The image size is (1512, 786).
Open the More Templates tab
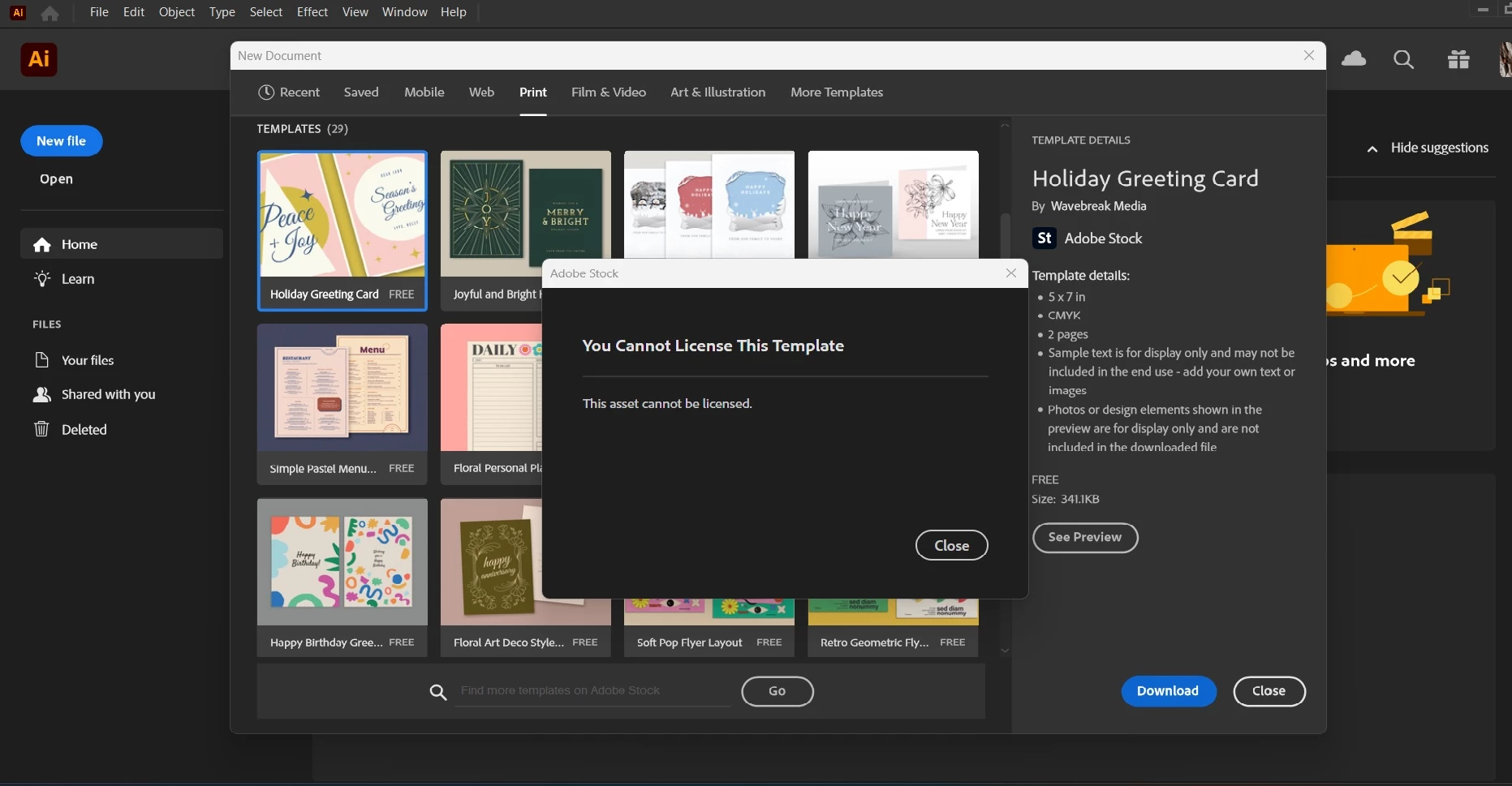coord(837,92)
